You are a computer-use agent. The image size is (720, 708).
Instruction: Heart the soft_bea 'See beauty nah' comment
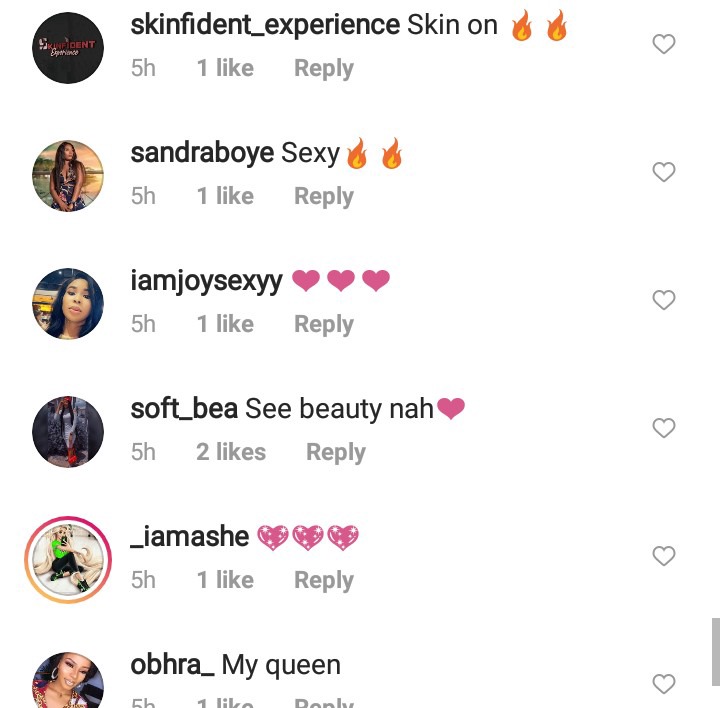pos(664,428)
